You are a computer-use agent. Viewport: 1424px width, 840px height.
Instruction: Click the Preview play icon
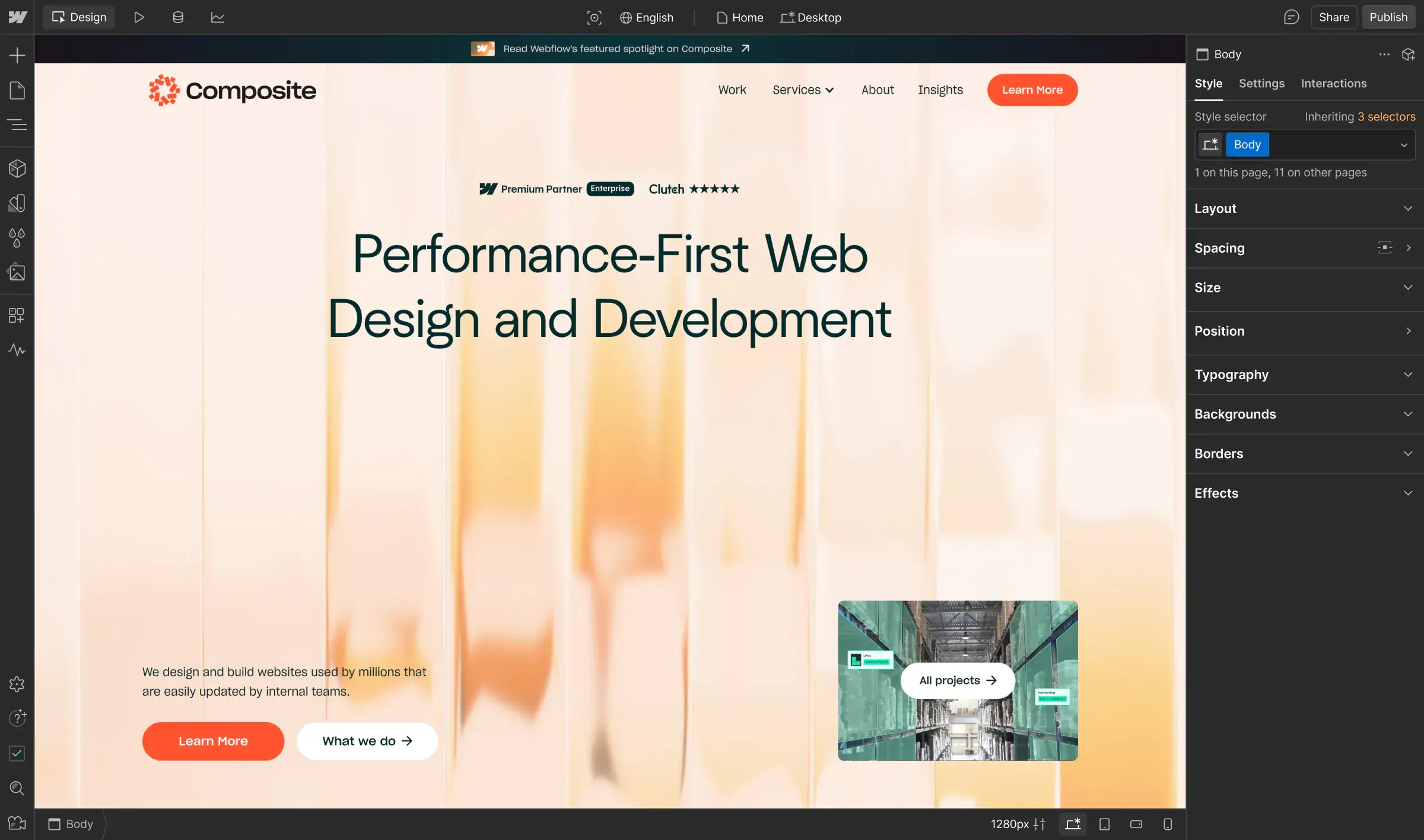[x=138, y=17]
